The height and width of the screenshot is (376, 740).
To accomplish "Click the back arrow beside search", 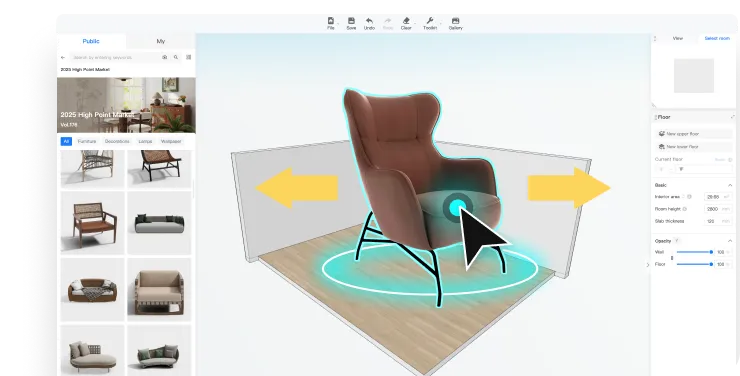I will tap(63, 57).
